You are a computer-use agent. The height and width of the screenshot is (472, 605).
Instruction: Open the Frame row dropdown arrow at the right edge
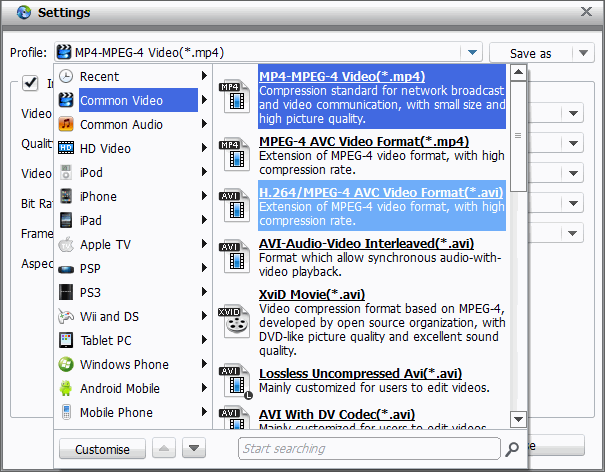tap(573, 233)
